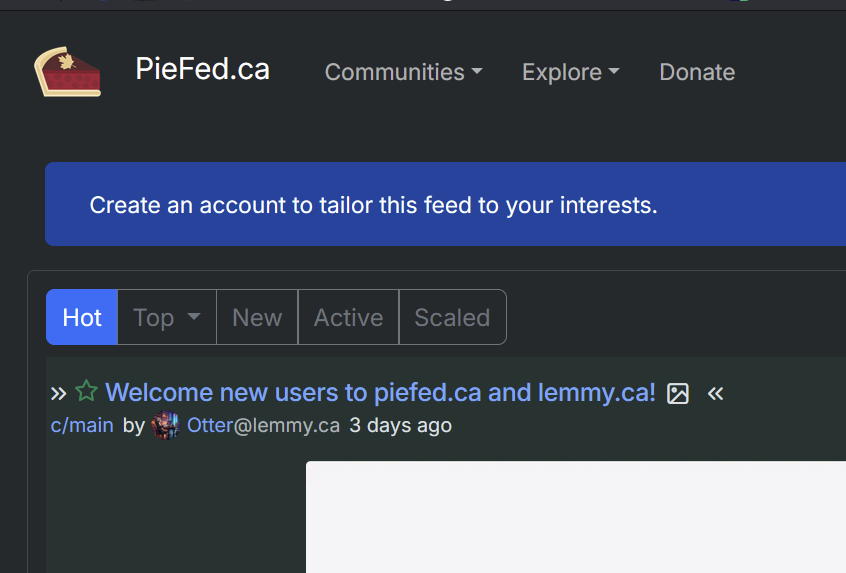Click Otter's user avatar image
Viewport: 846px width, 573px height.
tap(166, 425)
